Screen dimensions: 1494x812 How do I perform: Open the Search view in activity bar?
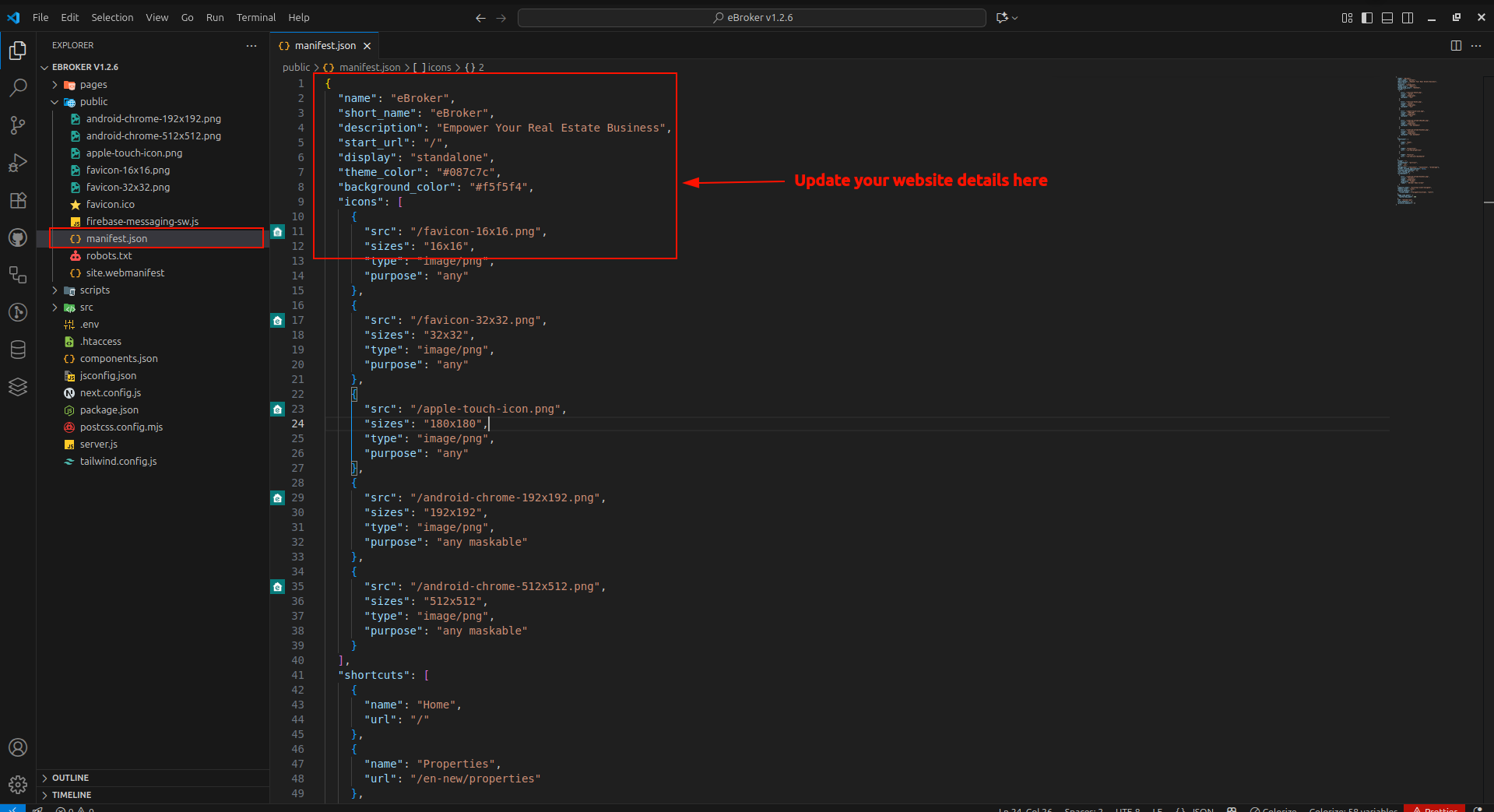coord(18,87)
